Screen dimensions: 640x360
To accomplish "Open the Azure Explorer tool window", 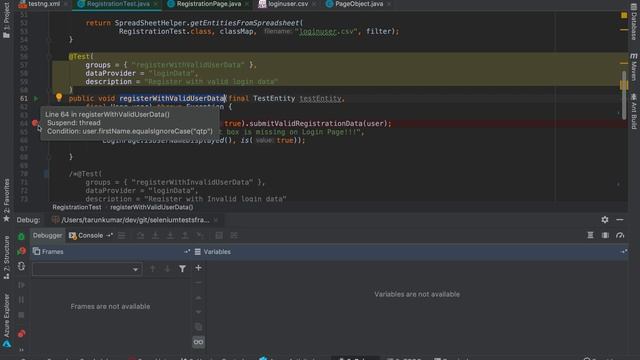I will click(6, 320).
